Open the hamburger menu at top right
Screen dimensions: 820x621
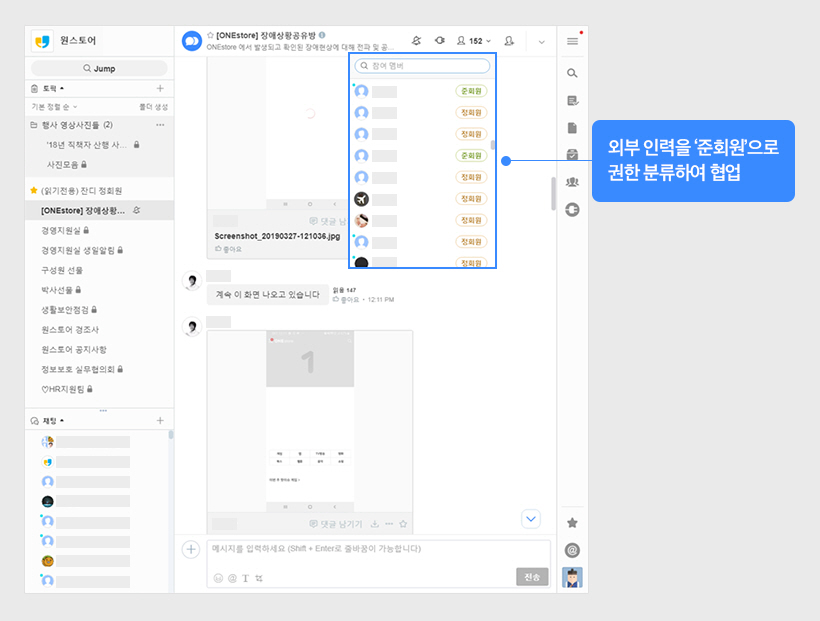(572, 41)
